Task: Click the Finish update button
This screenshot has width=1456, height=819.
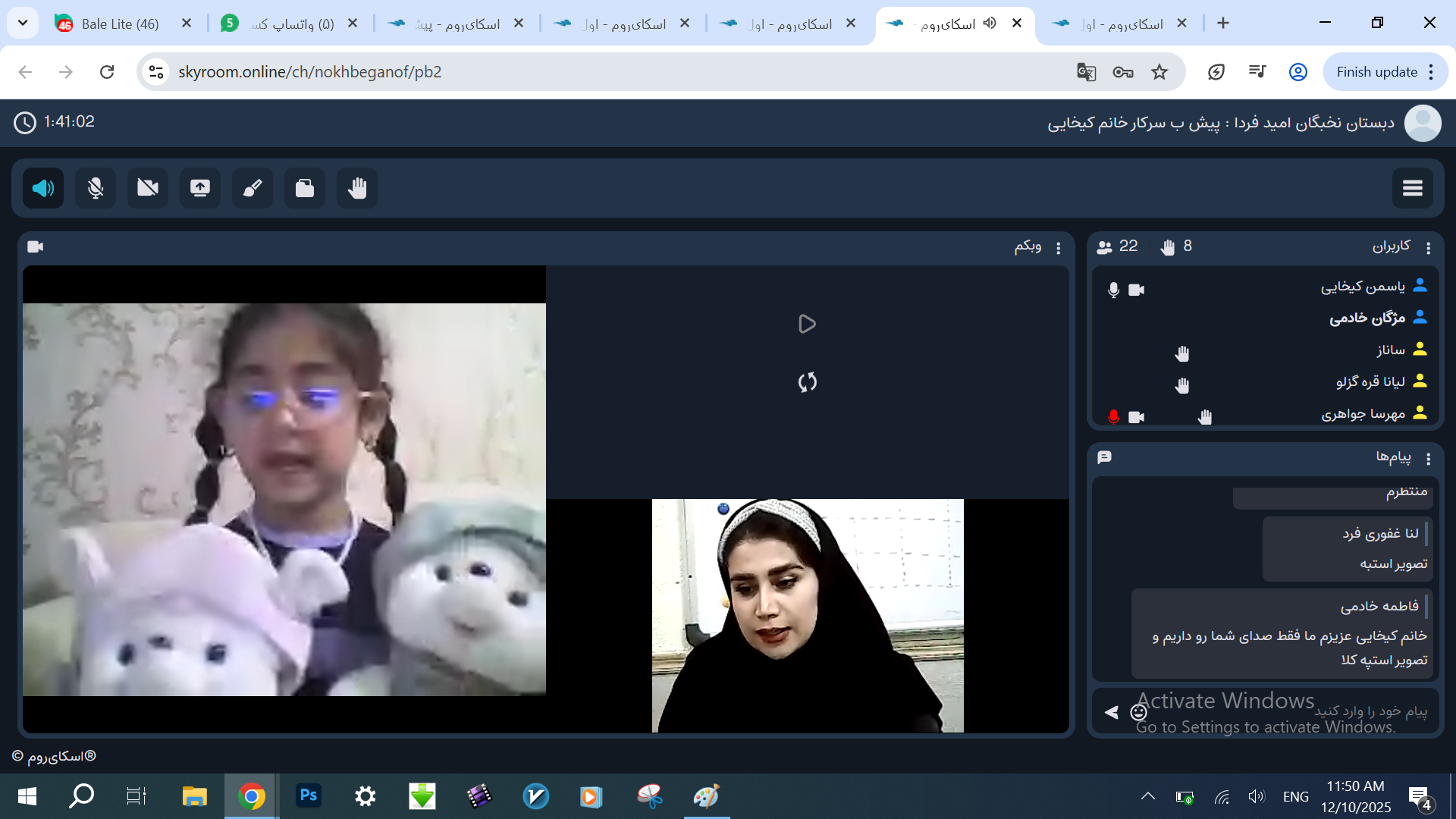Action: 1376,72
